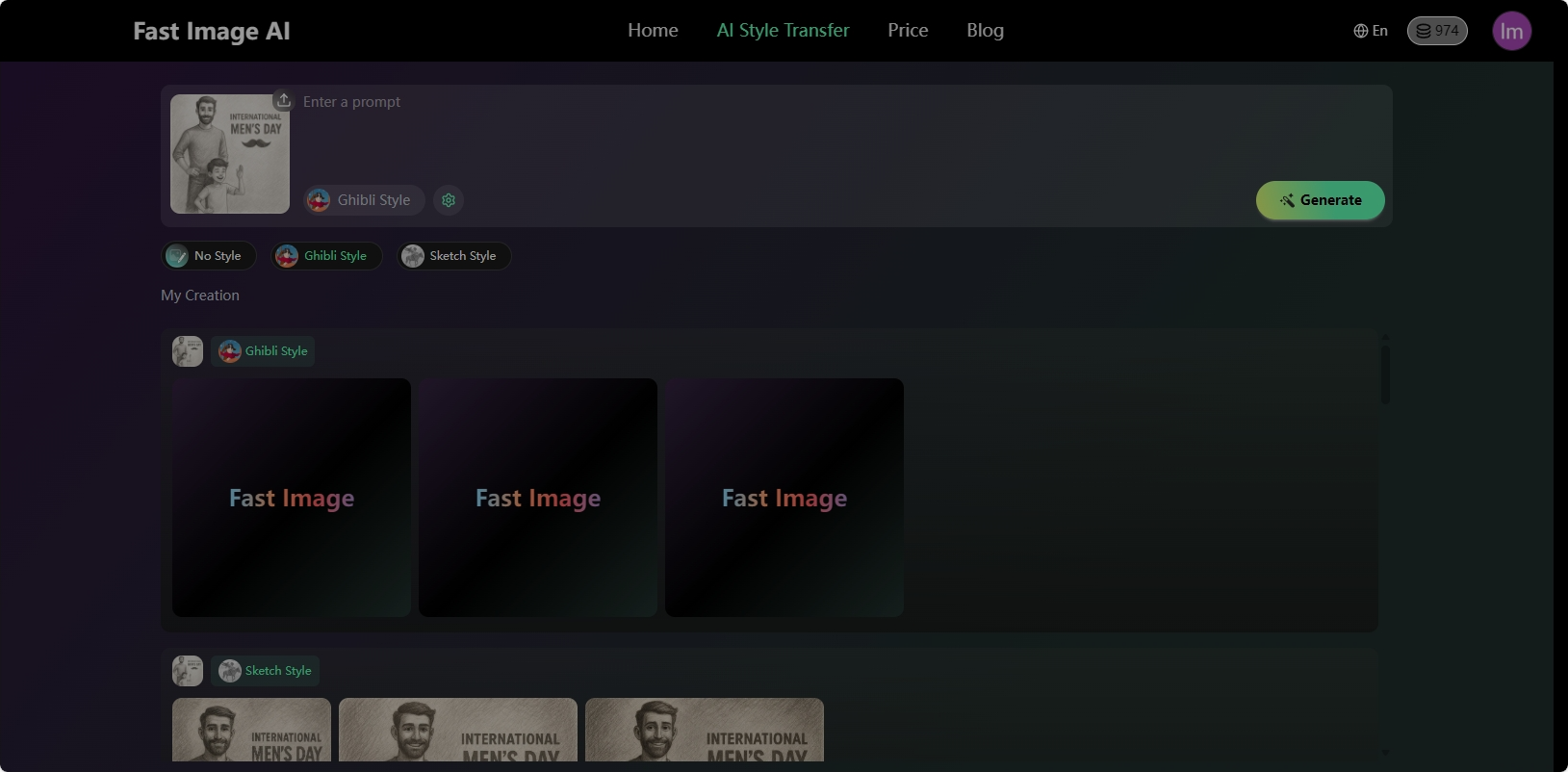Open the Price page
This screenshot has width=1568, height=772.
[908, 31]
